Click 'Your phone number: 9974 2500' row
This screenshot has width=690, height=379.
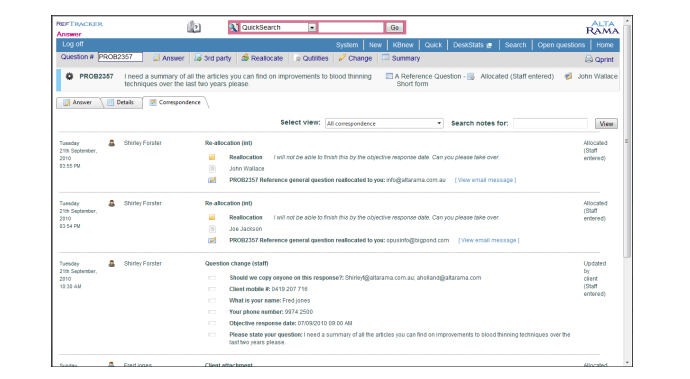271,312
